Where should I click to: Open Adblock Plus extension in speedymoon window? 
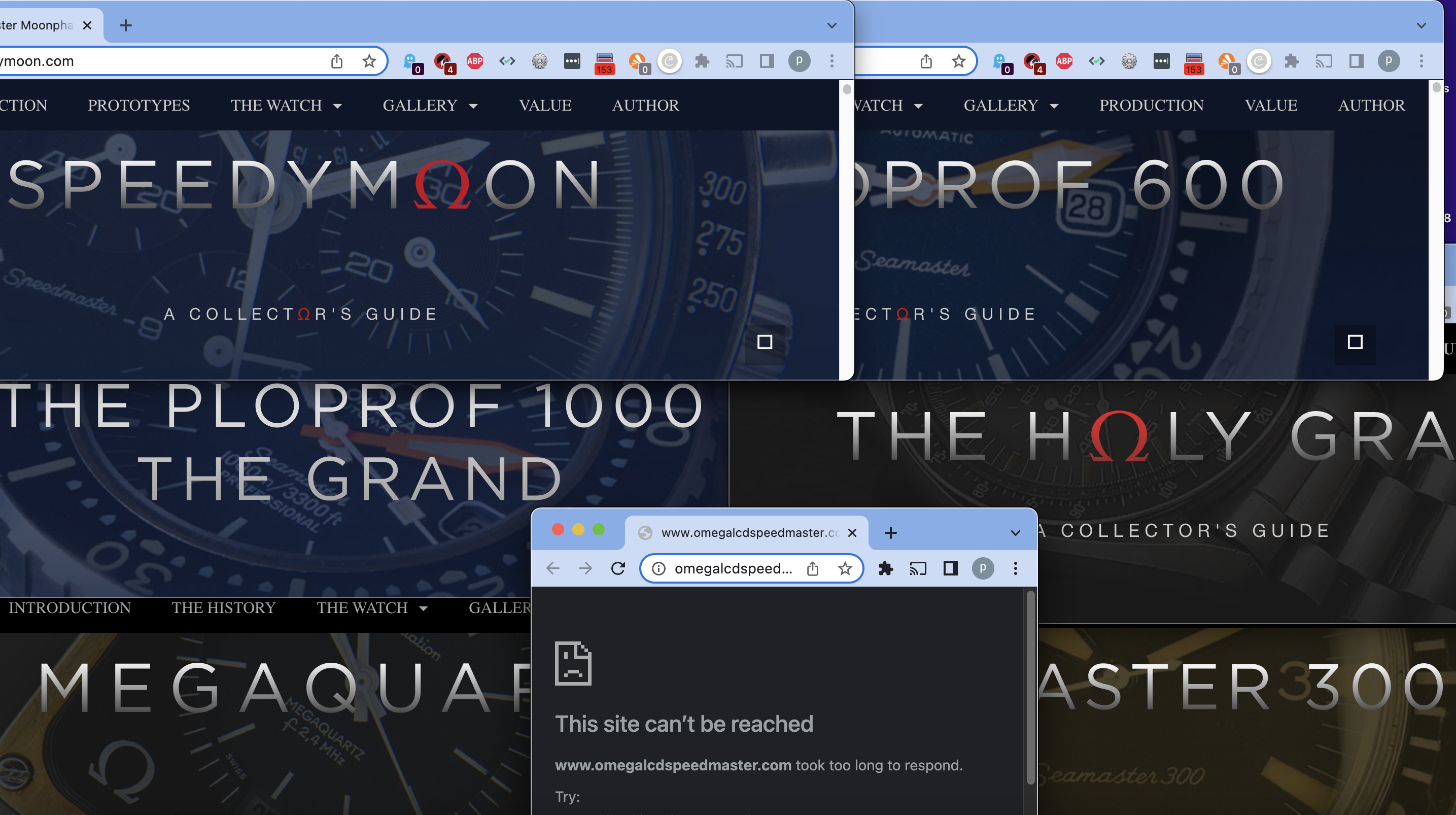click(474, 60)
